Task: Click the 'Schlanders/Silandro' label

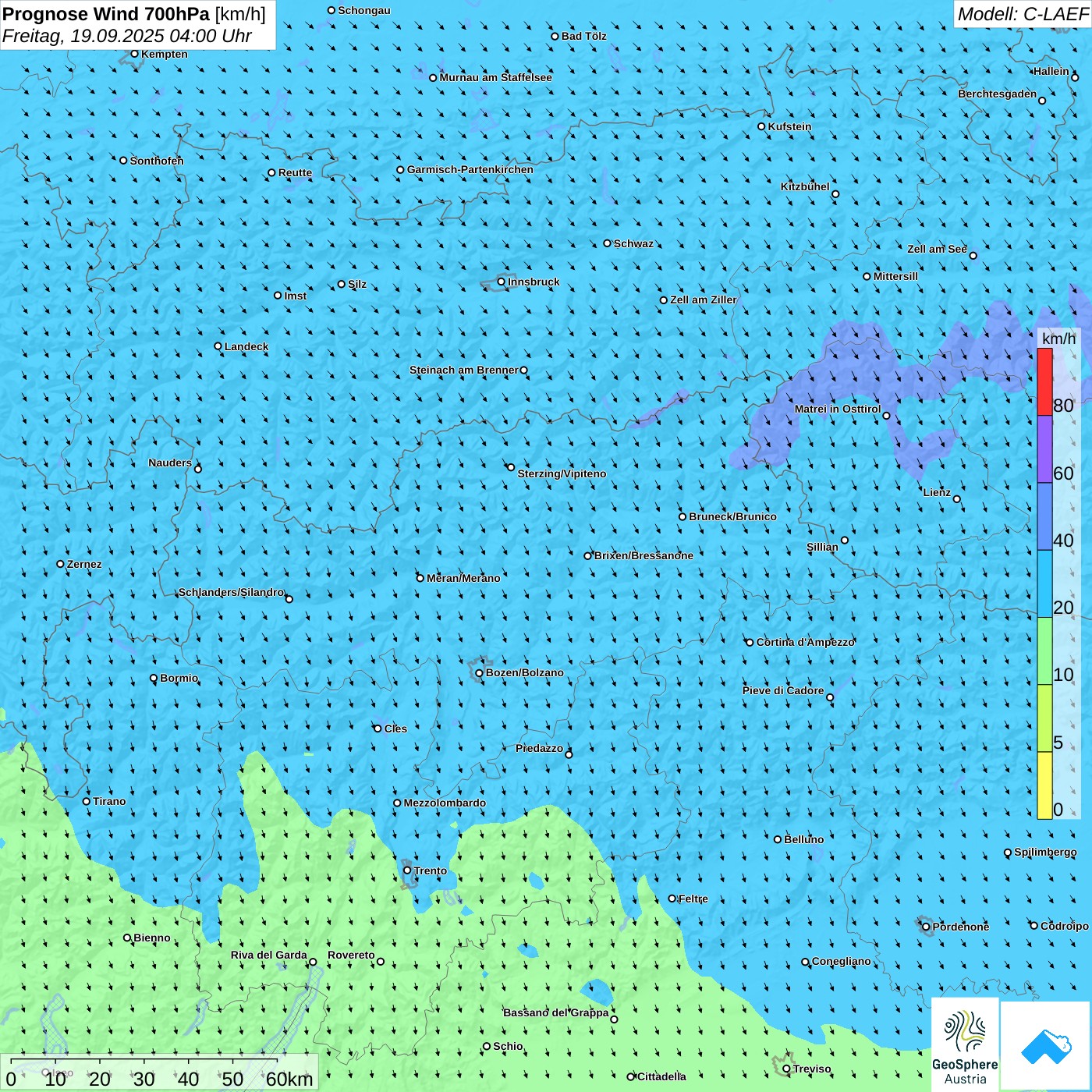Action: tap(232, 592)
